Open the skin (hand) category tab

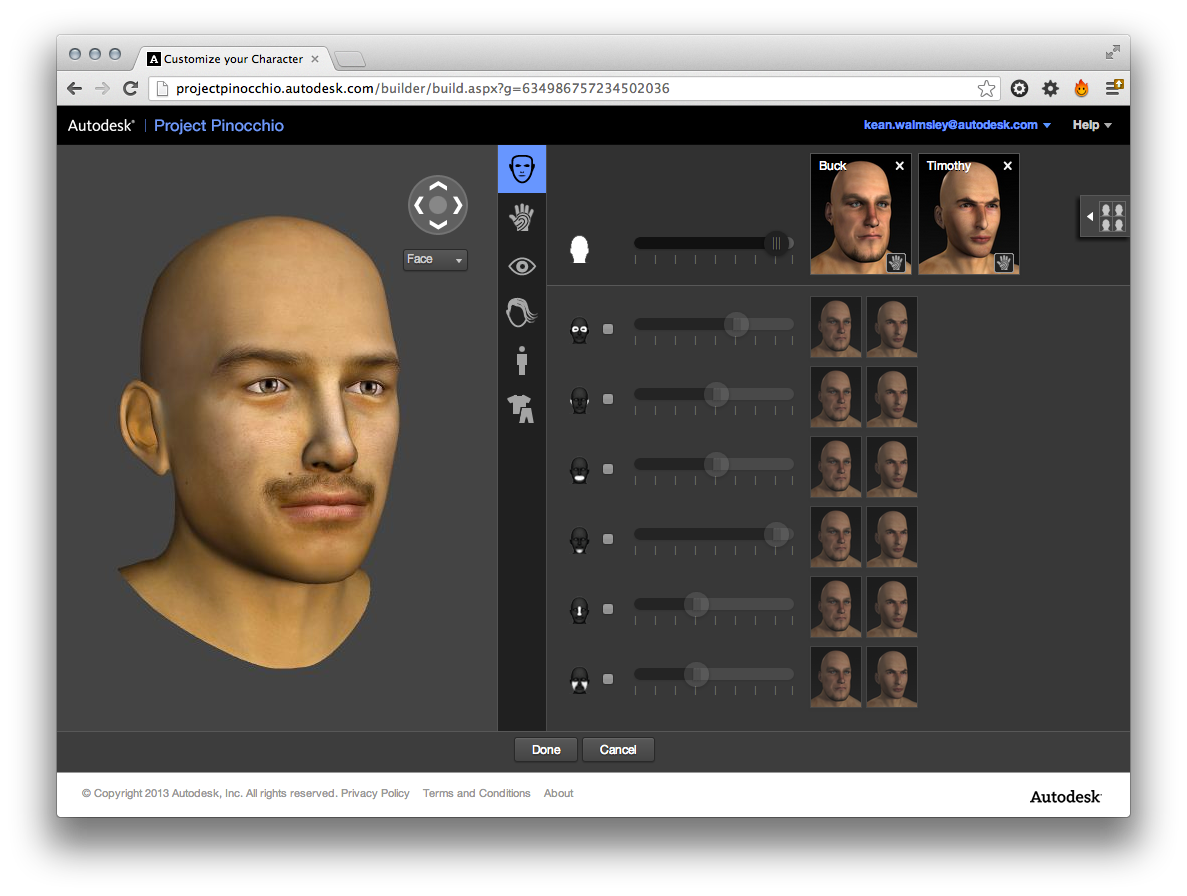coord(521,217)
